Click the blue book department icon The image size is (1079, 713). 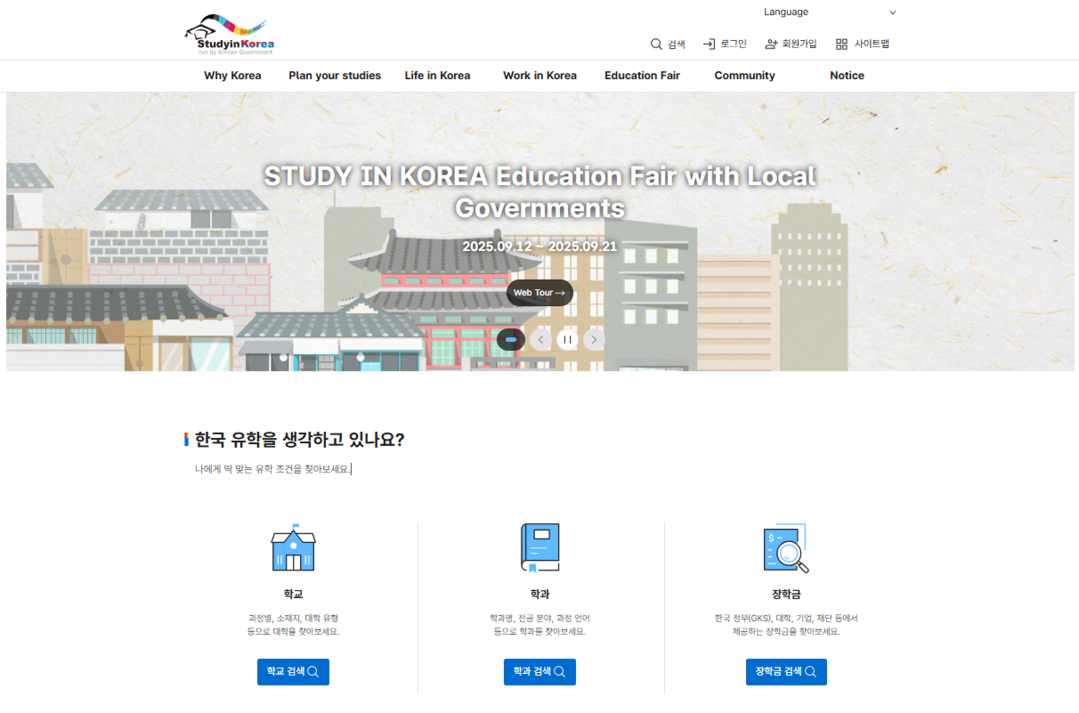point(540,548)
